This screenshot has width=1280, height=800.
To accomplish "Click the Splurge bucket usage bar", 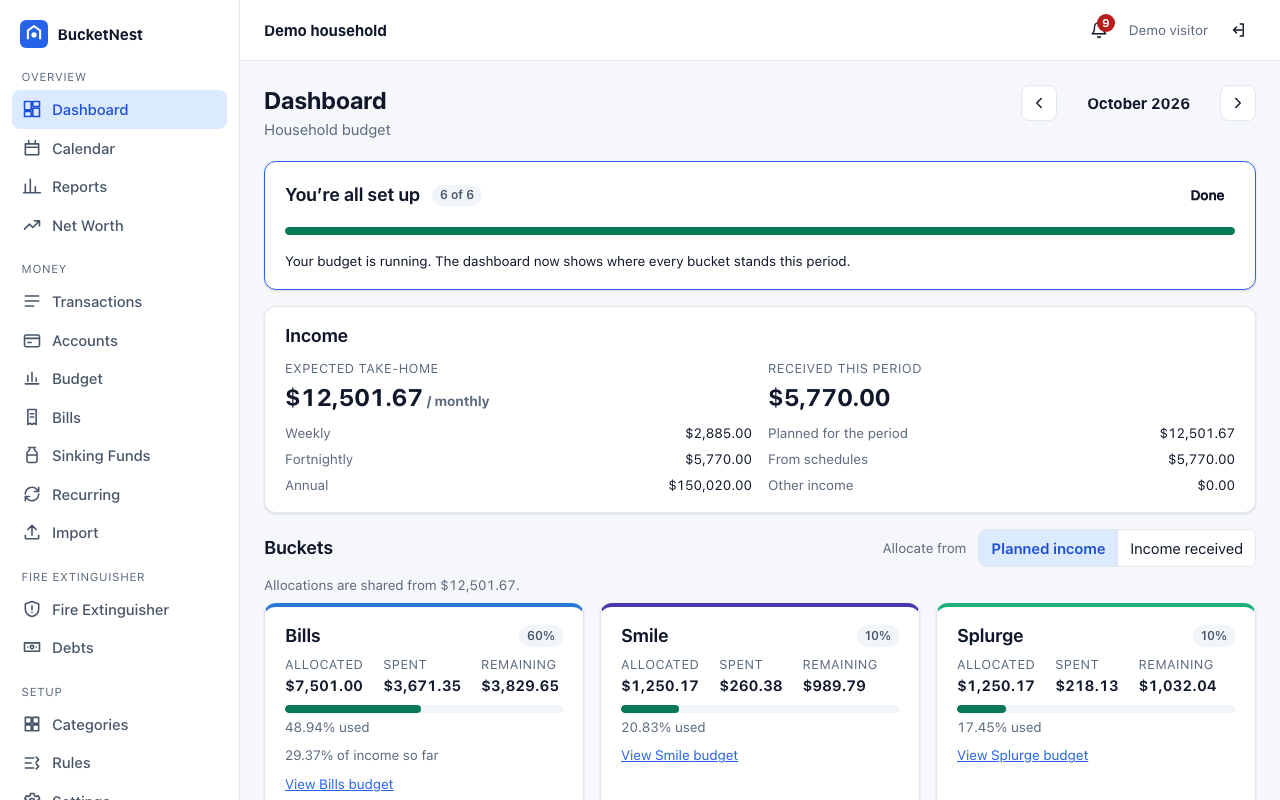I will click(x=1096, y=709).
